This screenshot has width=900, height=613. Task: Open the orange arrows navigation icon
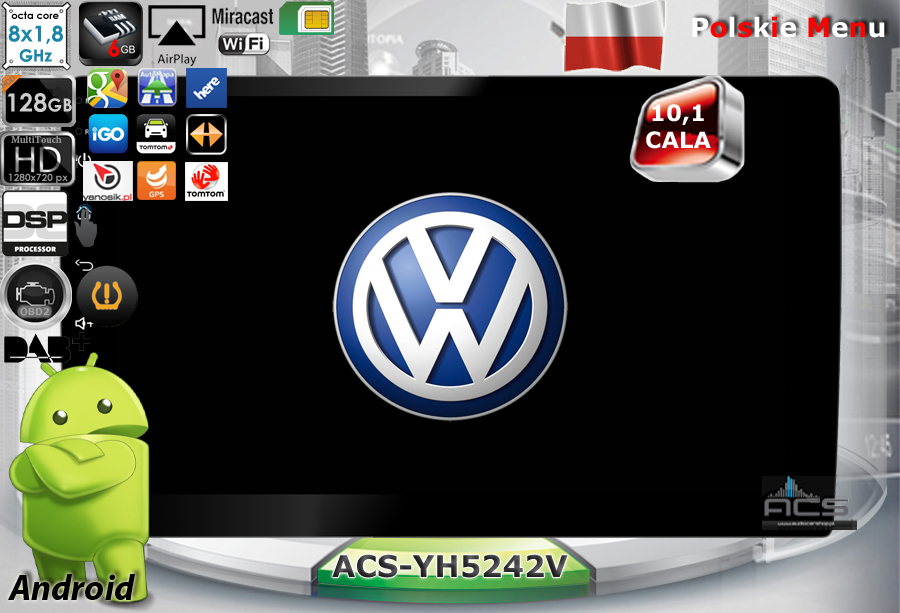point(206,135)
